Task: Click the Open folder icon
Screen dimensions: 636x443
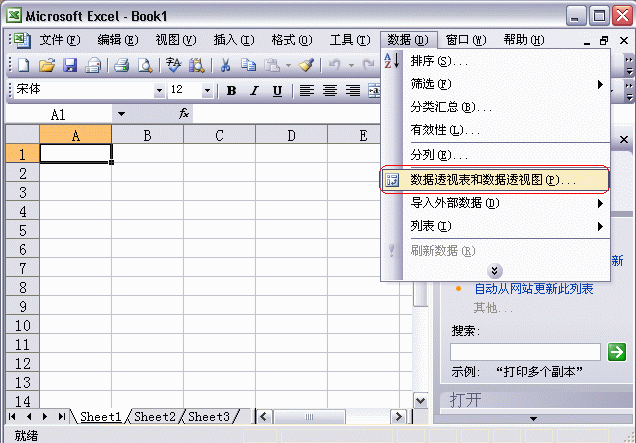Action: point(47,65)
